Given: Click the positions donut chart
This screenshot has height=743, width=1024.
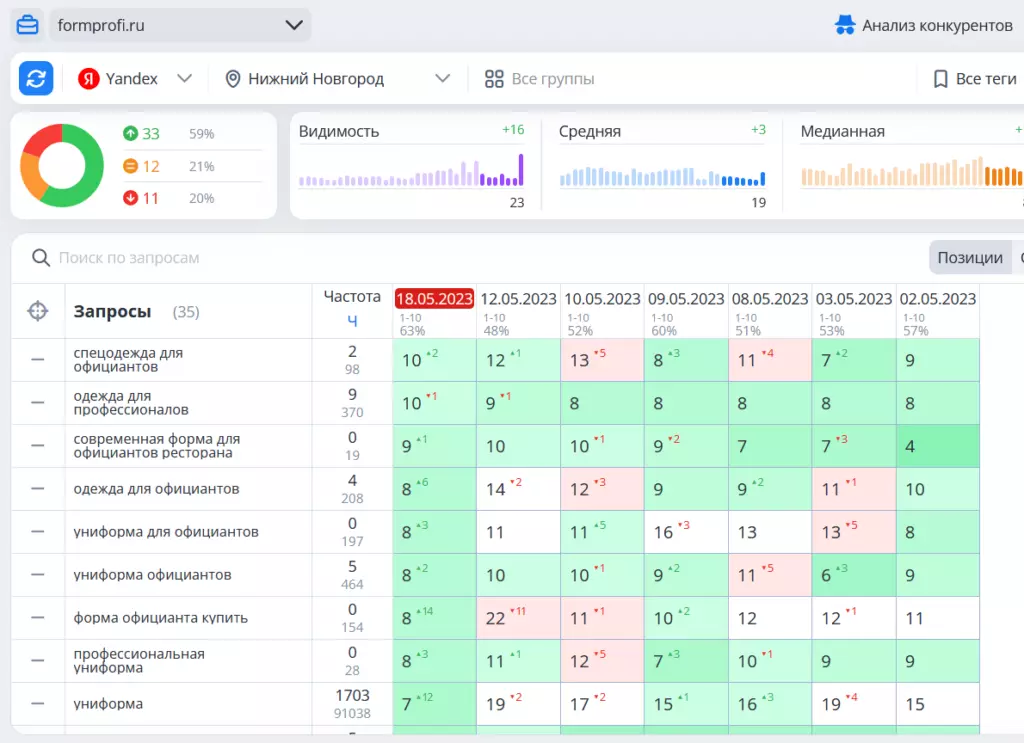Looking at the screenshot, I should tap(62, 165).
